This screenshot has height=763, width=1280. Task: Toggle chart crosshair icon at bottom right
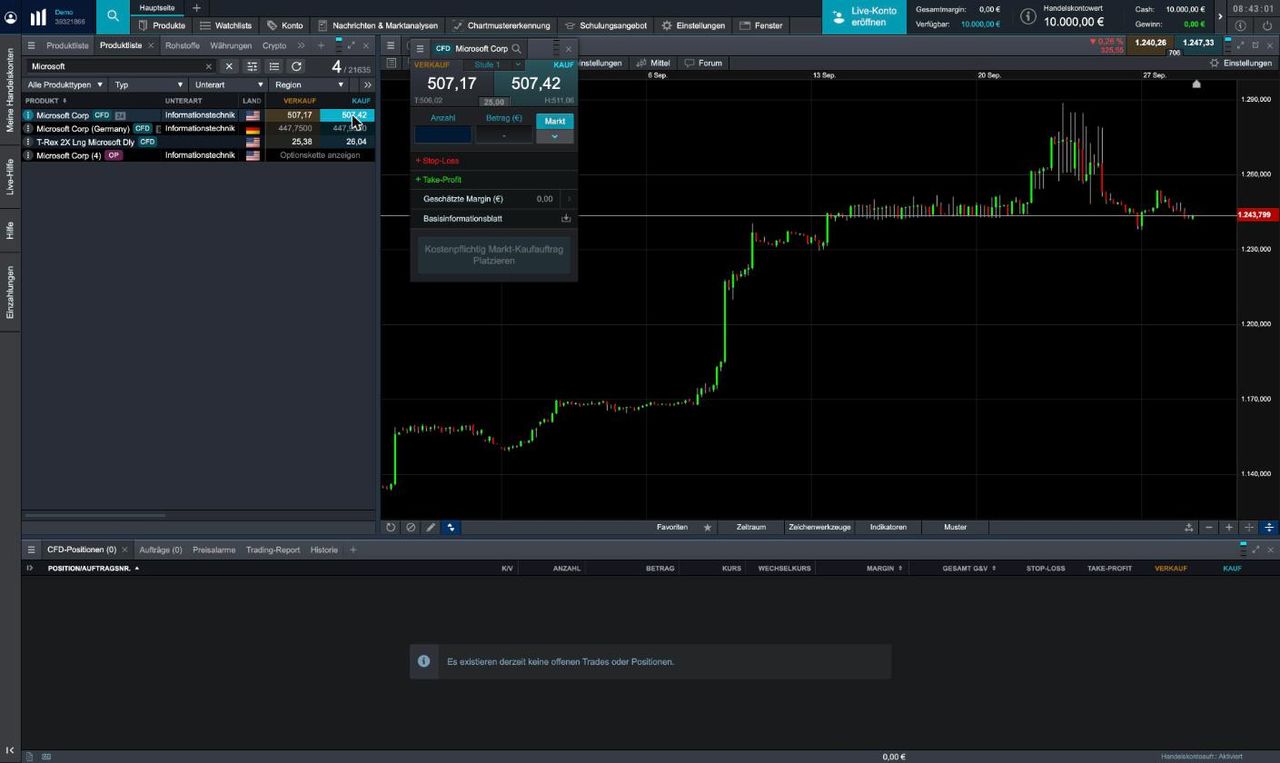pyautogui.click(x=1249, y=527)
